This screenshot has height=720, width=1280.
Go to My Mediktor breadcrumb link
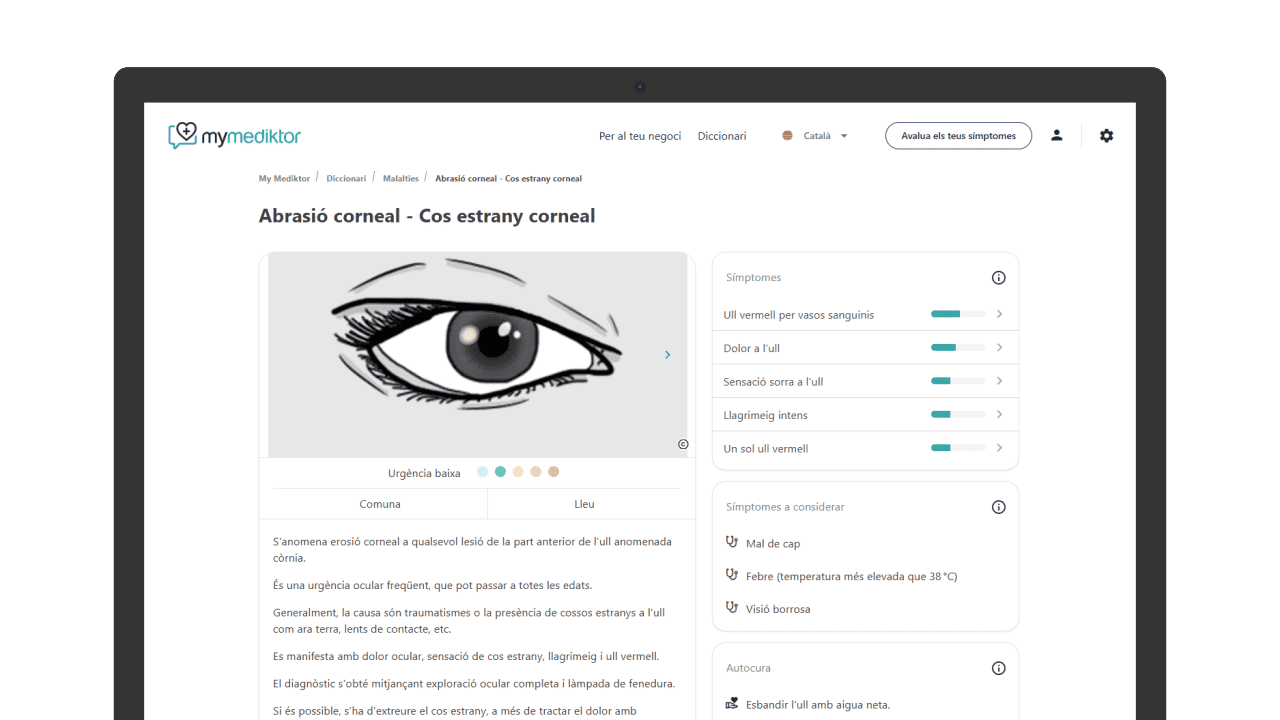(284, 178)
